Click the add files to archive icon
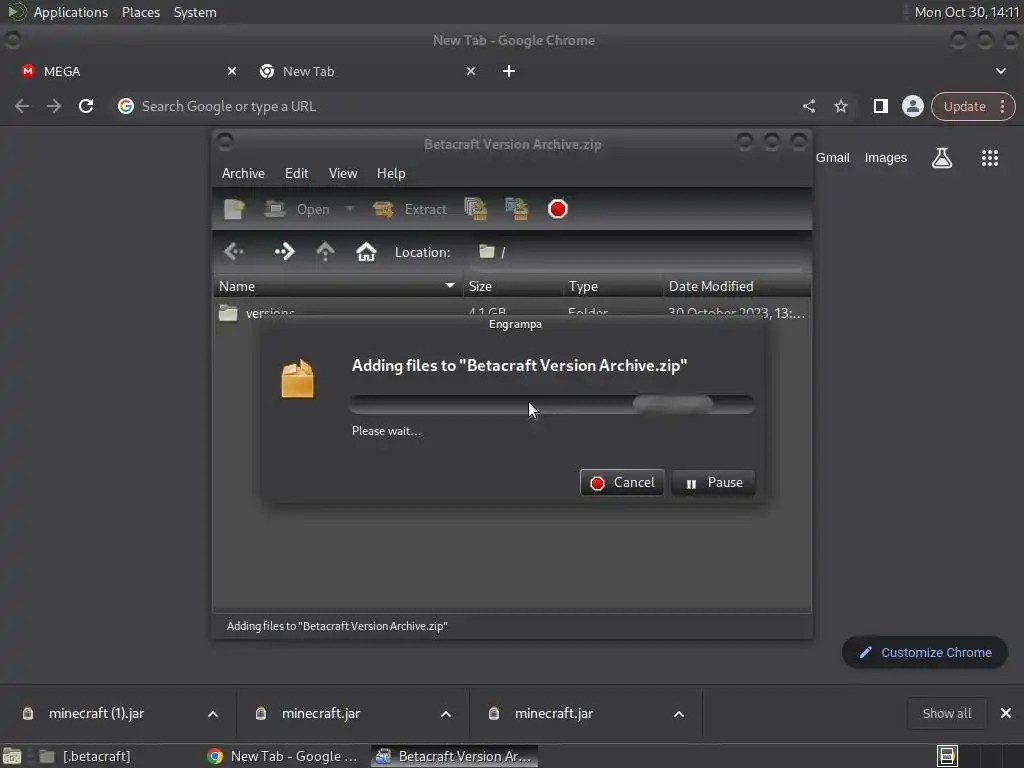The width and height of the screenshot is (1024, 768). [x=475, y=209]
